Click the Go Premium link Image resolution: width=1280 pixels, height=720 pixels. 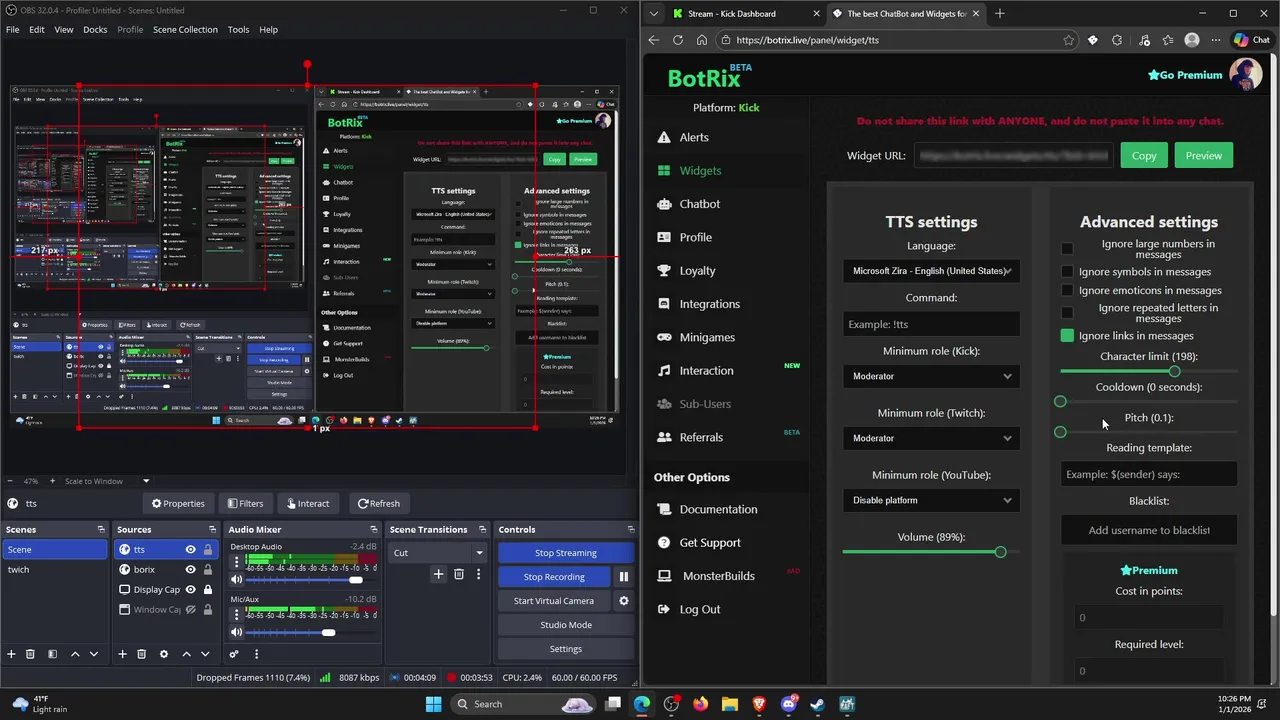click(1185, 75)
